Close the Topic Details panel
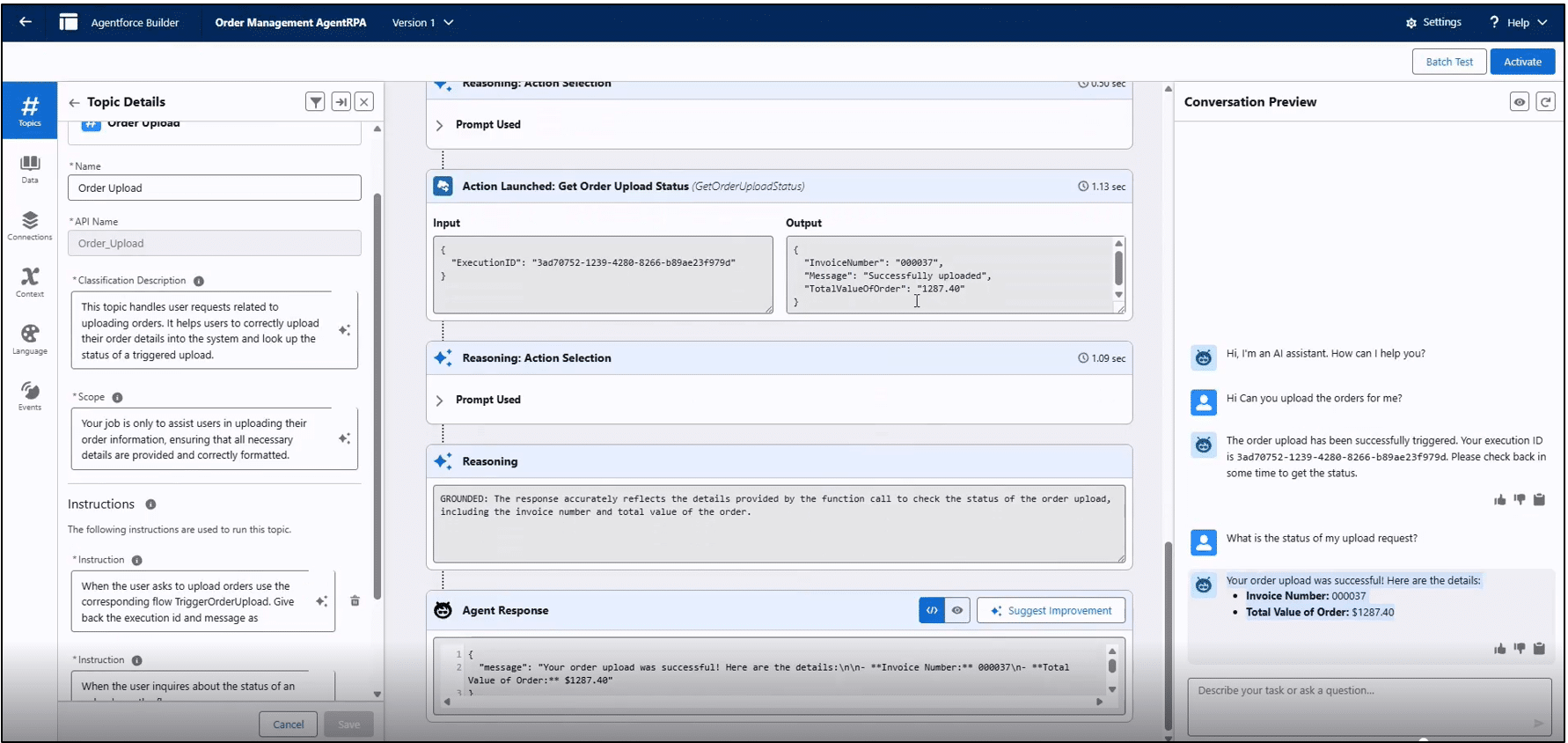Viewport: 1568px width, 743px height. [364, 102]
